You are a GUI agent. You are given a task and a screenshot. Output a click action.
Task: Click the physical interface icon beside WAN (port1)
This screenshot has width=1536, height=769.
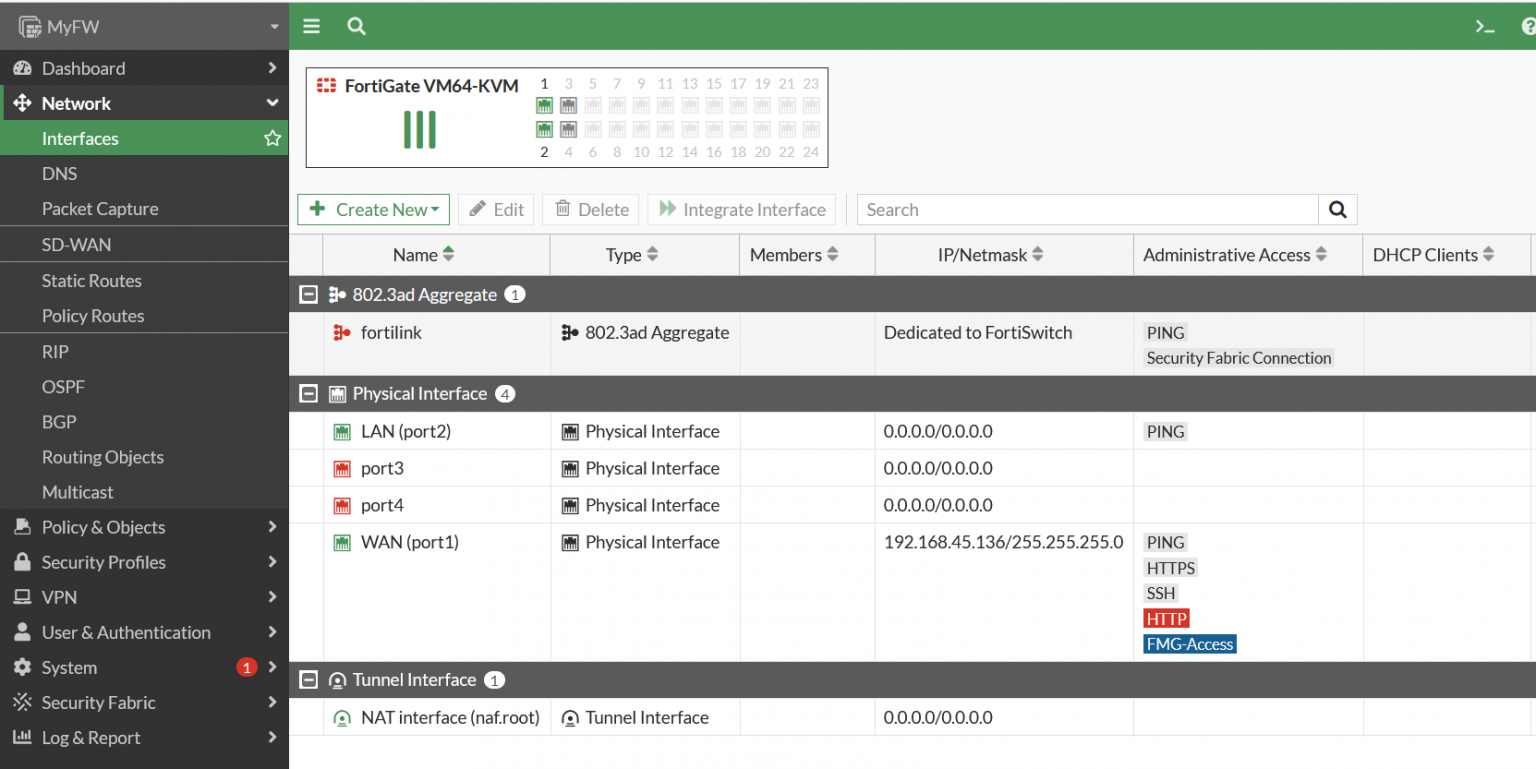341,542
